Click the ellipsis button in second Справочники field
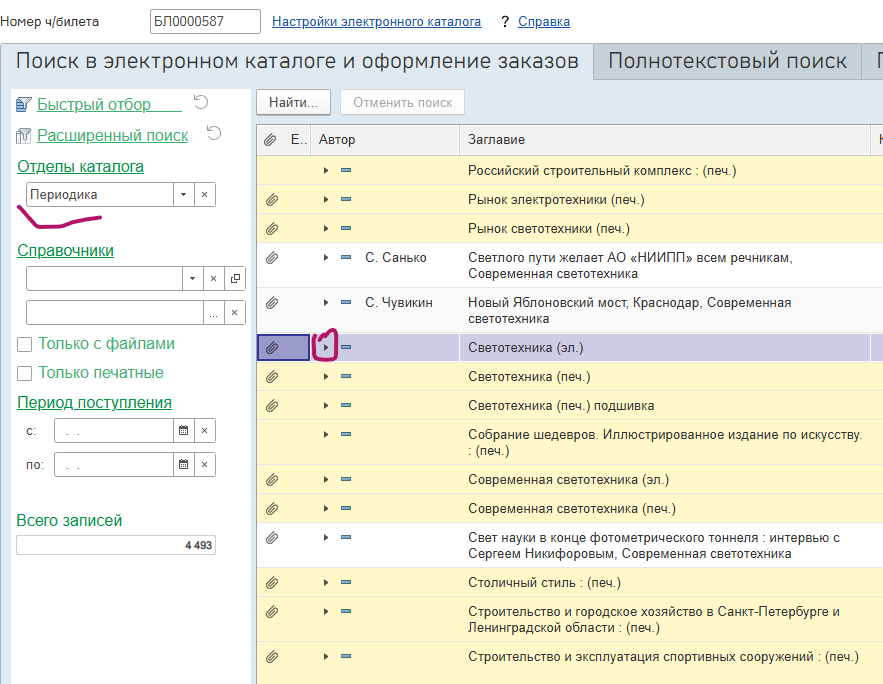The width and height of the screenshot is (883, 684). [213, 312]
